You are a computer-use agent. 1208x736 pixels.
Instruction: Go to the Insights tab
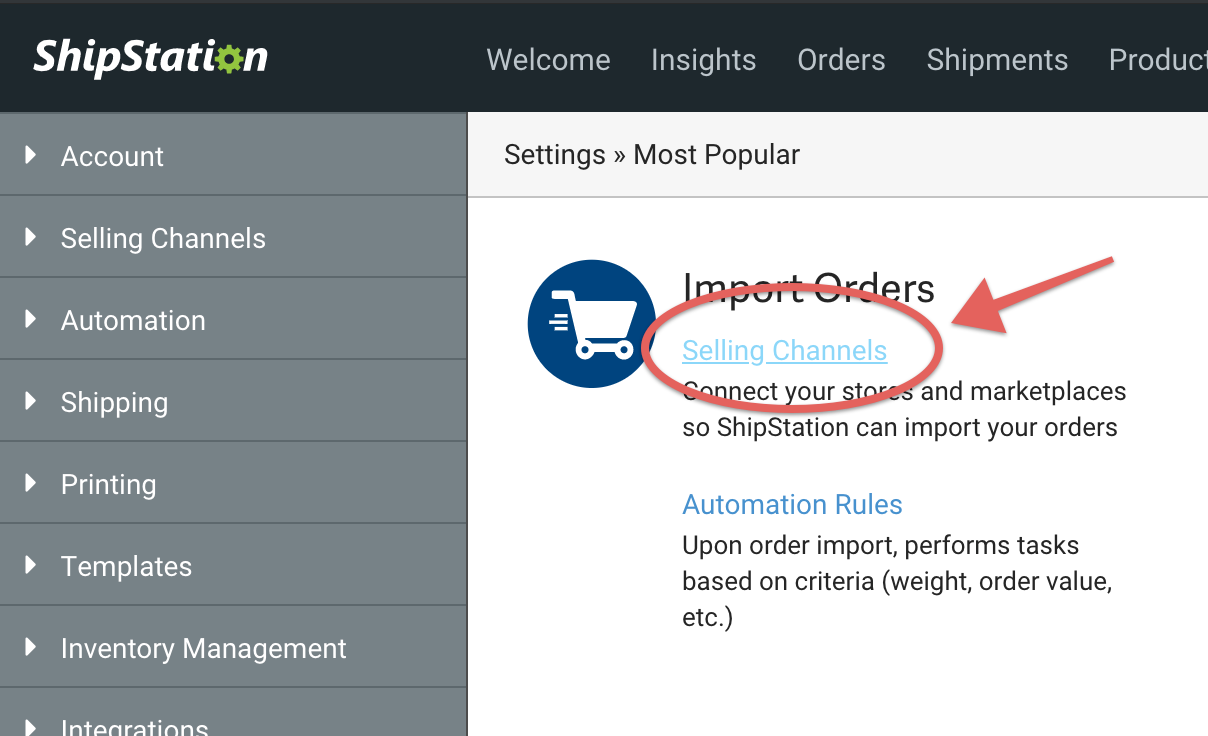703,60
